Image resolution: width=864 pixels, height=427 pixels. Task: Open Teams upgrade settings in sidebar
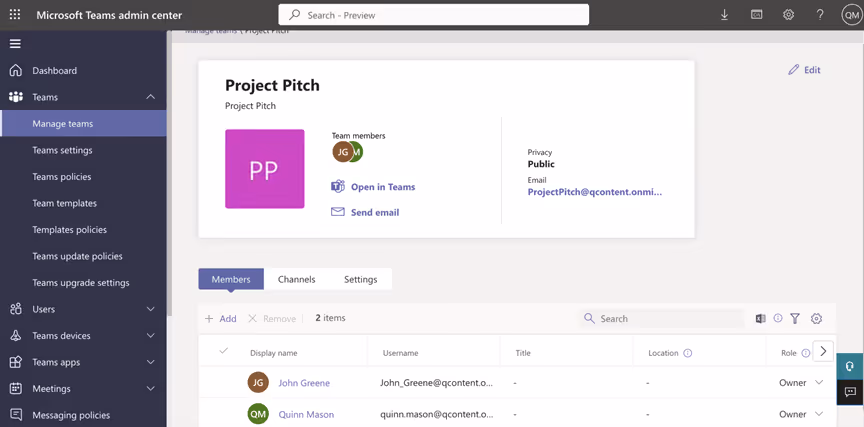coord(83,282)
